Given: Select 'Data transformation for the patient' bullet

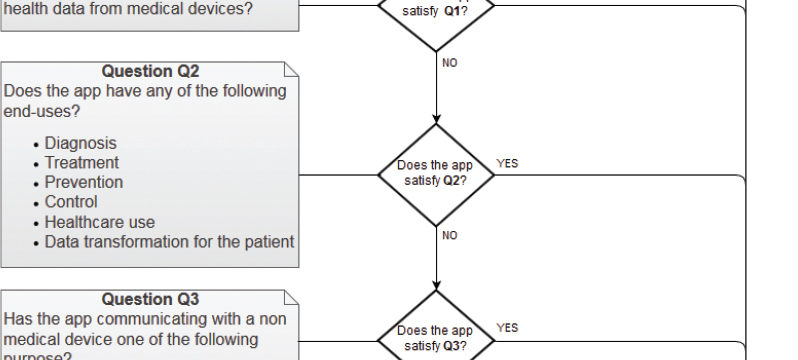Looking at the screenshot, I should (169, 241).
